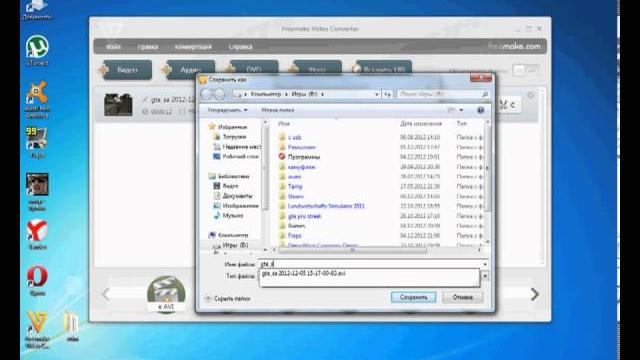This screenshot has height=360, width=640.
Task: Select the Landwirtschafts Simulator 2011 folder
Action: pyautogui.click(x=326, y=206)
